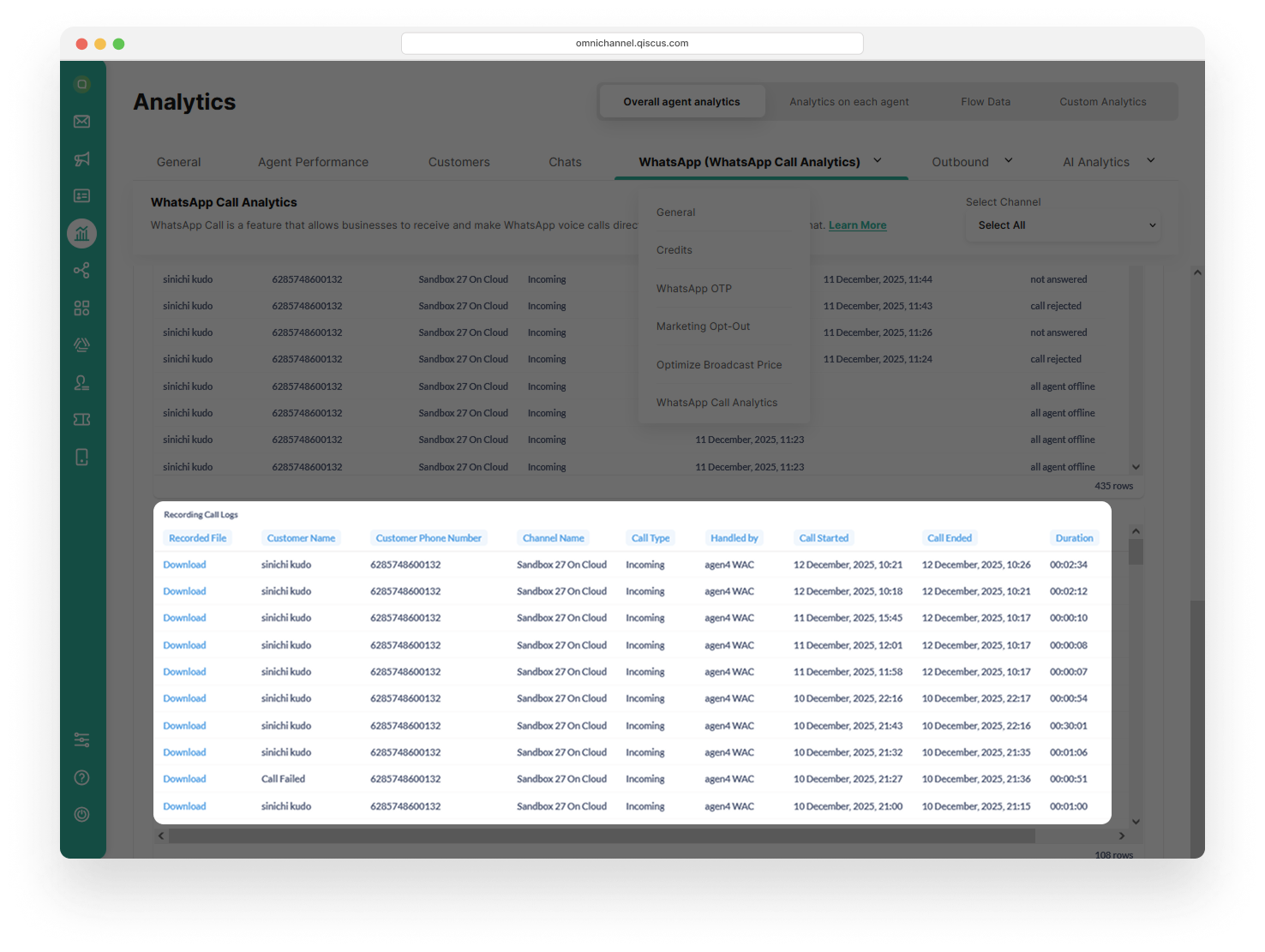This screenshot has height=952, width=1265.
Task: Click the Customer Phone Number column header
Action: point(429,538)
